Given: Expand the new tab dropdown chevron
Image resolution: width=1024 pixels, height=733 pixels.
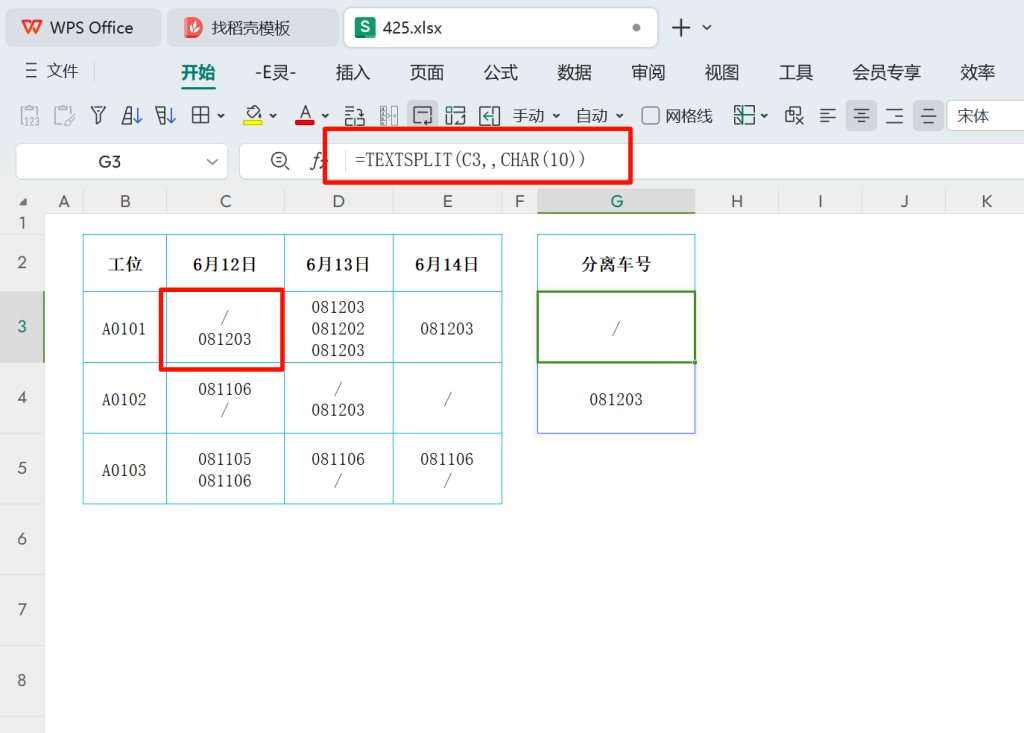Looking at the screenshot, I should tap(707, 27).
